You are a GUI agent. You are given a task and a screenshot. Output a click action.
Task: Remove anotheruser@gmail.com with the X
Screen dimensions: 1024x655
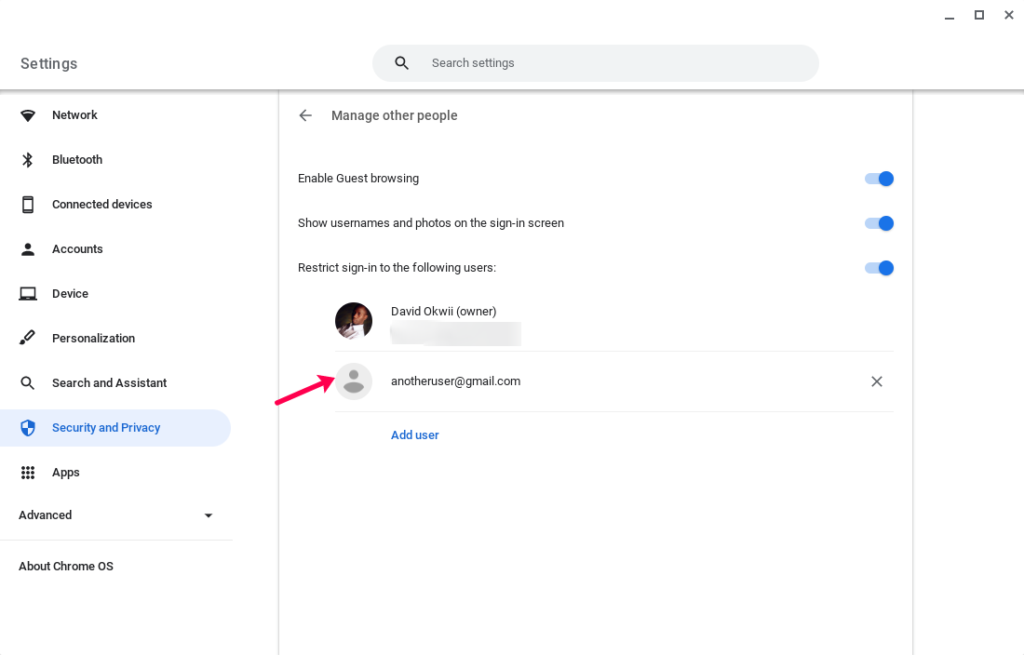coord(876,381)
